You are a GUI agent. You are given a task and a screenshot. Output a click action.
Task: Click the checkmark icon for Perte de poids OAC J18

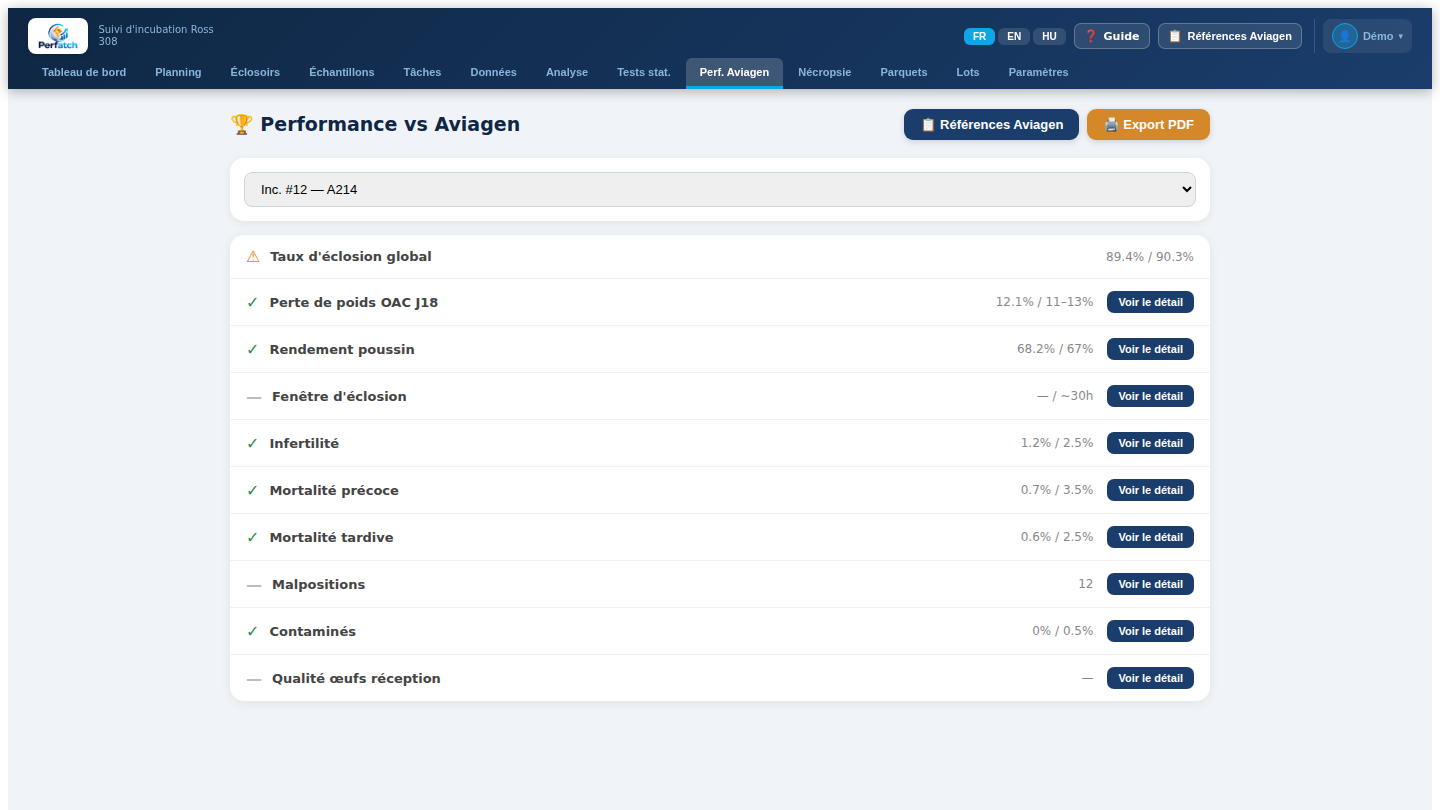[x=253, y=302]
